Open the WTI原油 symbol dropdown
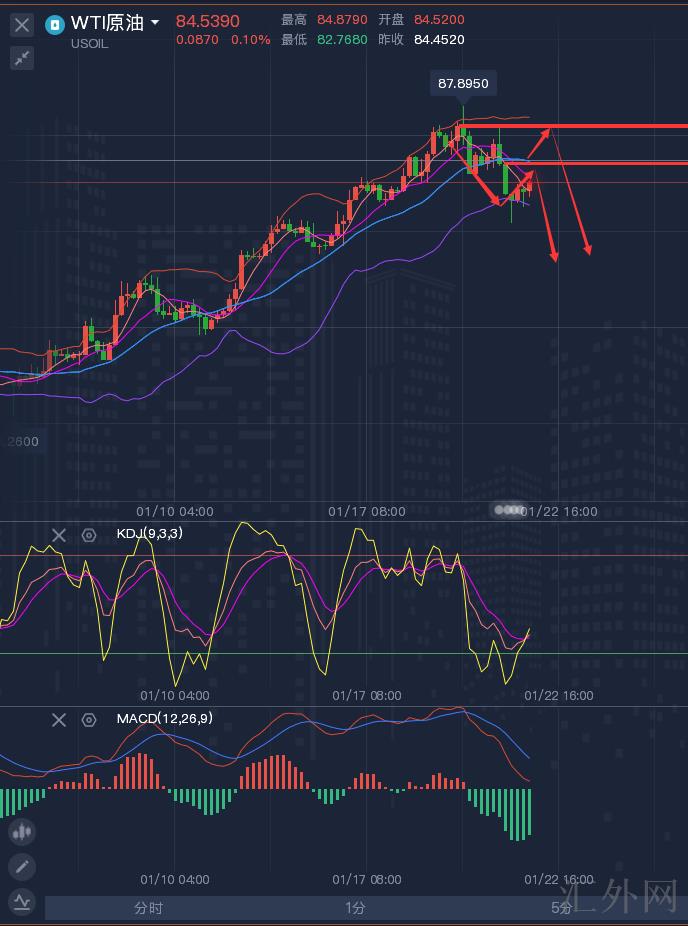 [x=155, y=22]
